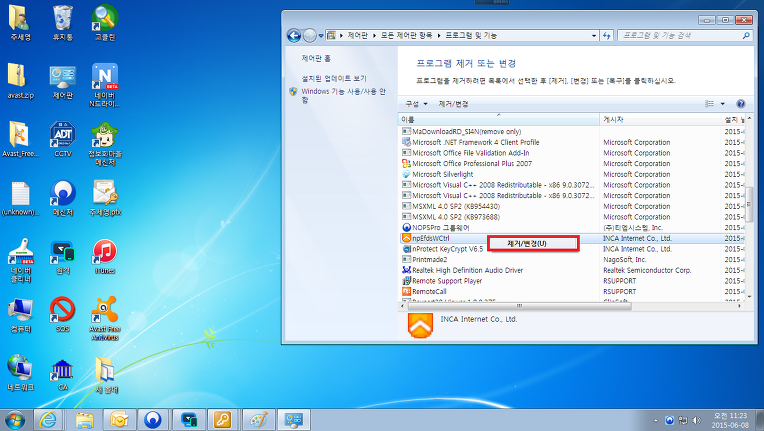
Task: Open the network desktop icon with globe
Action: (x=20, y=373)
